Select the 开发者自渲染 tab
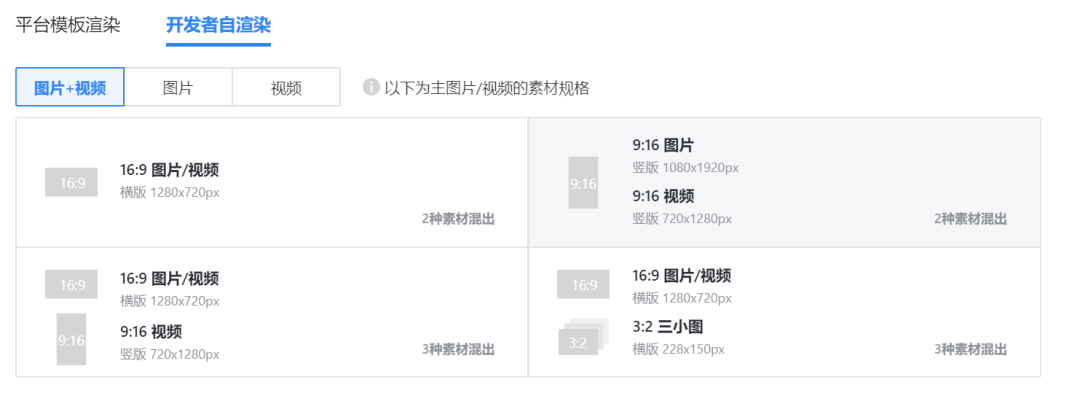 [x=218, y=25]
